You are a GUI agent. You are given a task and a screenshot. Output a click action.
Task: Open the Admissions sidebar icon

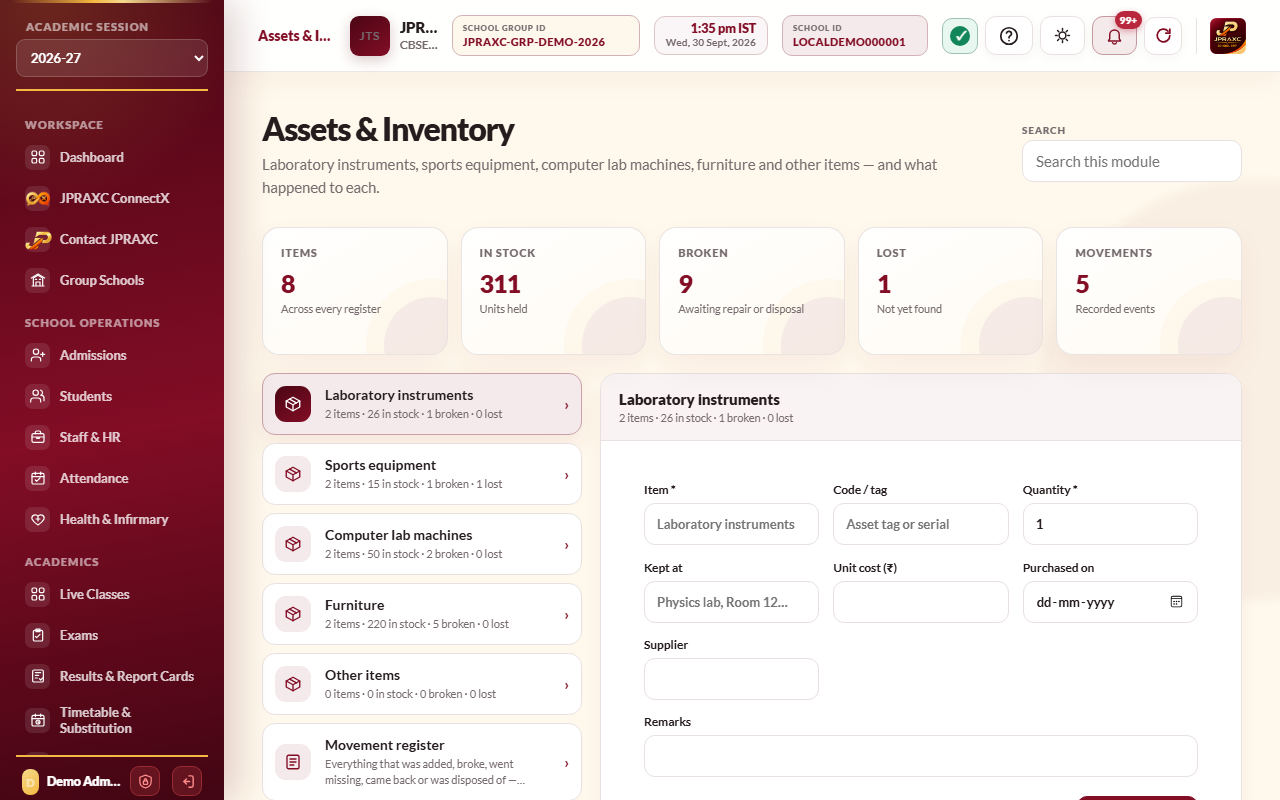coord(38,355)
